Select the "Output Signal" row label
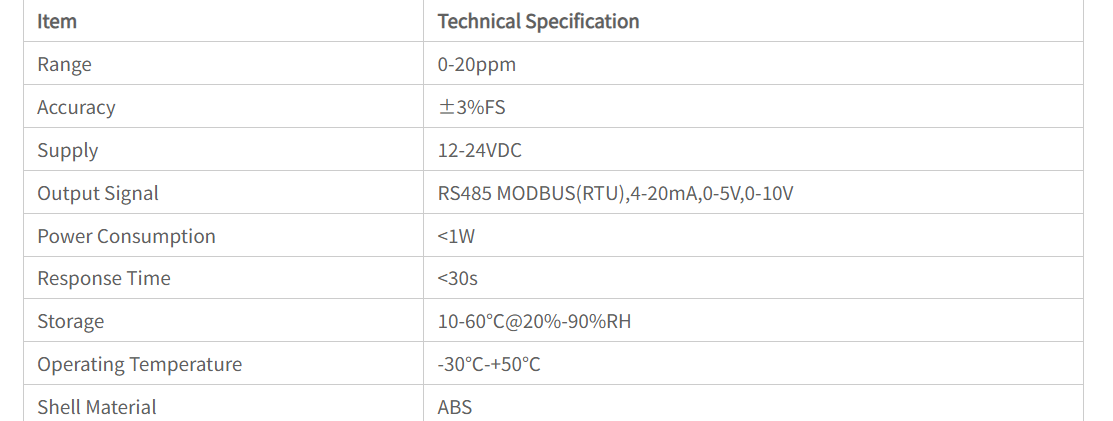 pyautogui.click(x=97, y=193)
